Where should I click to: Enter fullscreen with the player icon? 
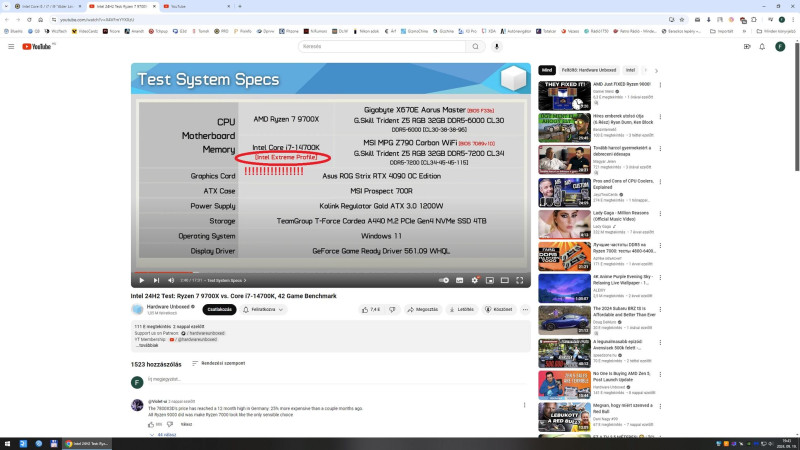pos(519,280)
